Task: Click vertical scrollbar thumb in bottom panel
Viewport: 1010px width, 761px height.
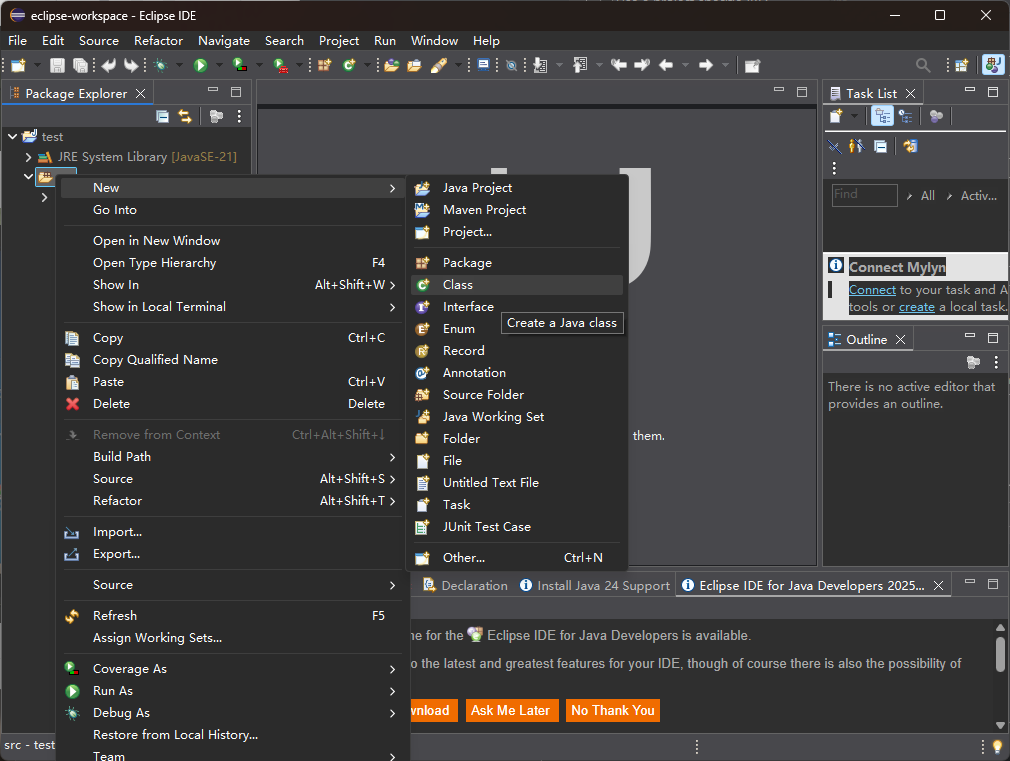Action: pyautogui.click(x=1000, y=654)
